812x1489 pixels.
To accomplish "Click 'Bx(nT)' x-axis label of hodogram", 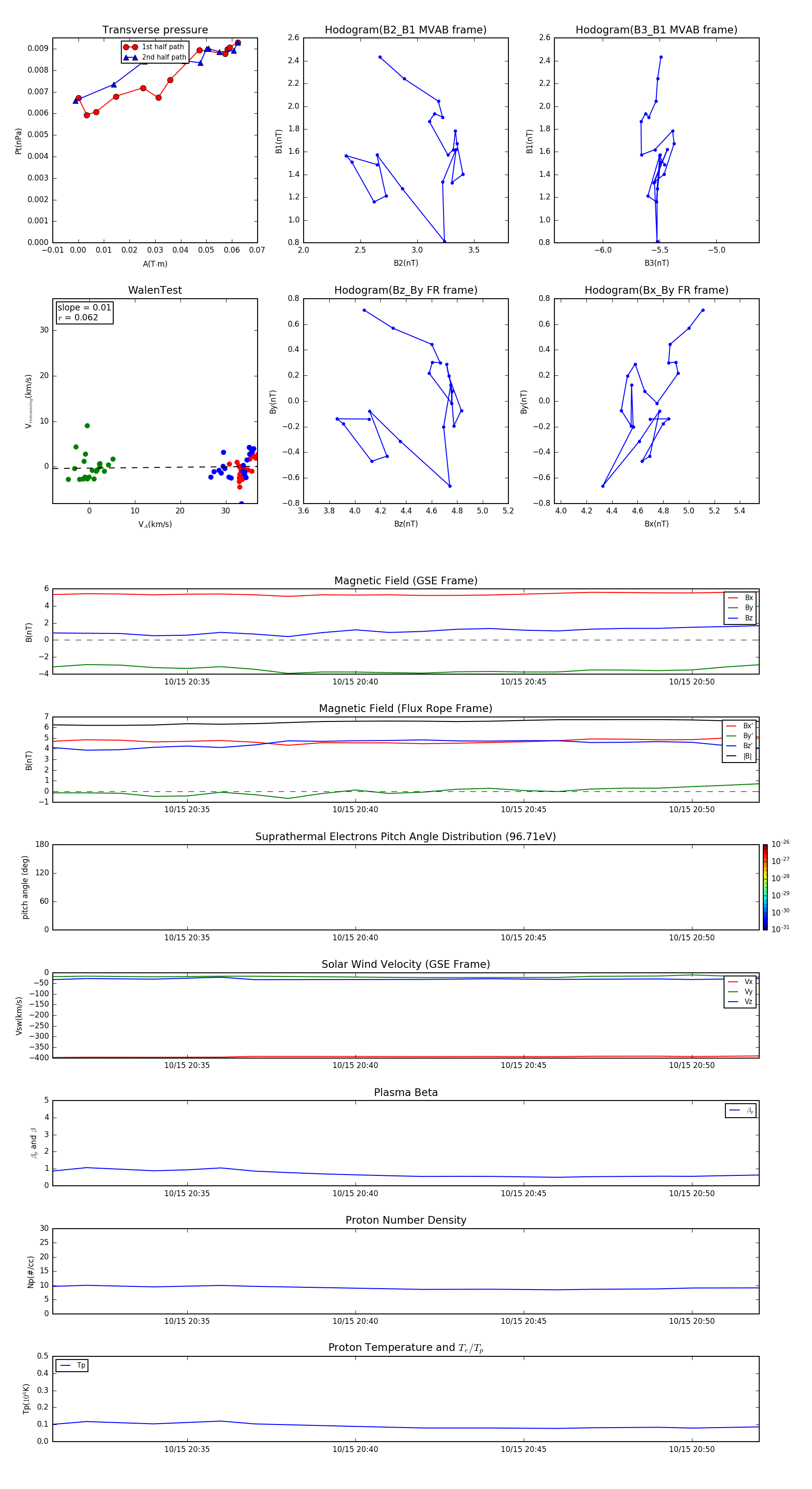I will point(656,524).
